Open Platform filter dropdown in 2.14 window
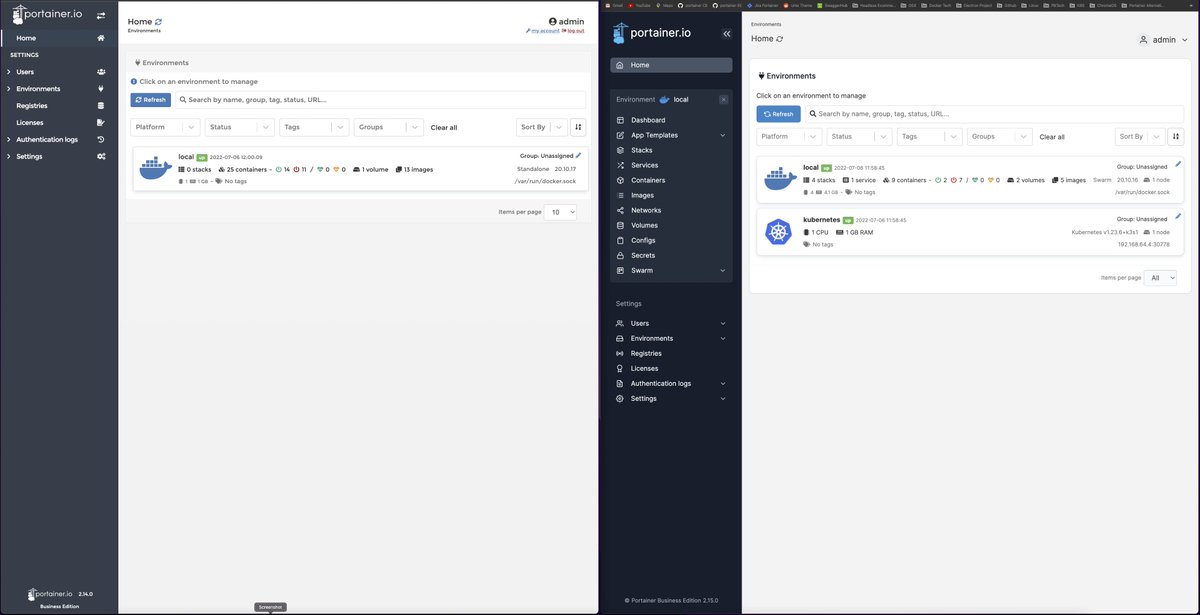Viewport: 1200px width, 615px height. click(166, 127)
